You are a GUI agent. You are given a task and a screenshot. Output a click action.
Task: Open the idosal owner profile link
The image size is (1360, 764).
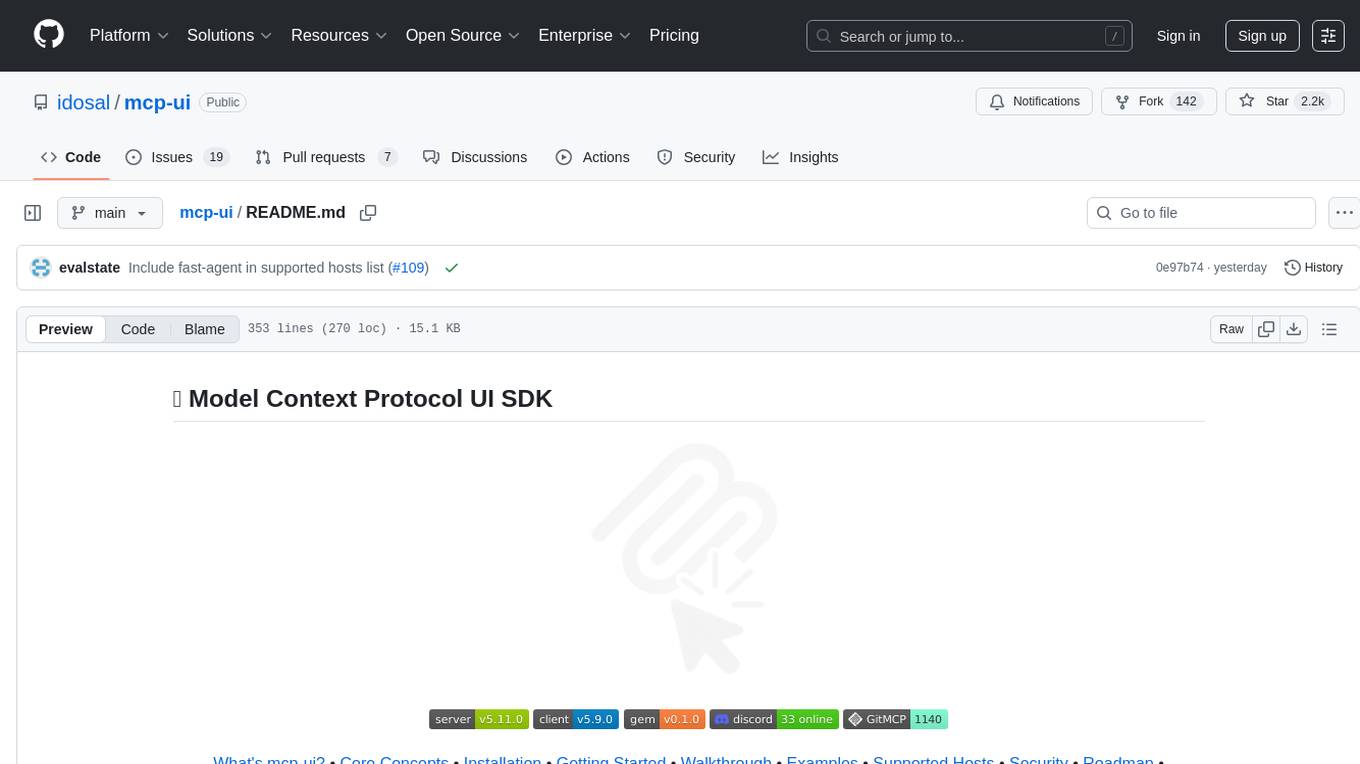[81, 102]
